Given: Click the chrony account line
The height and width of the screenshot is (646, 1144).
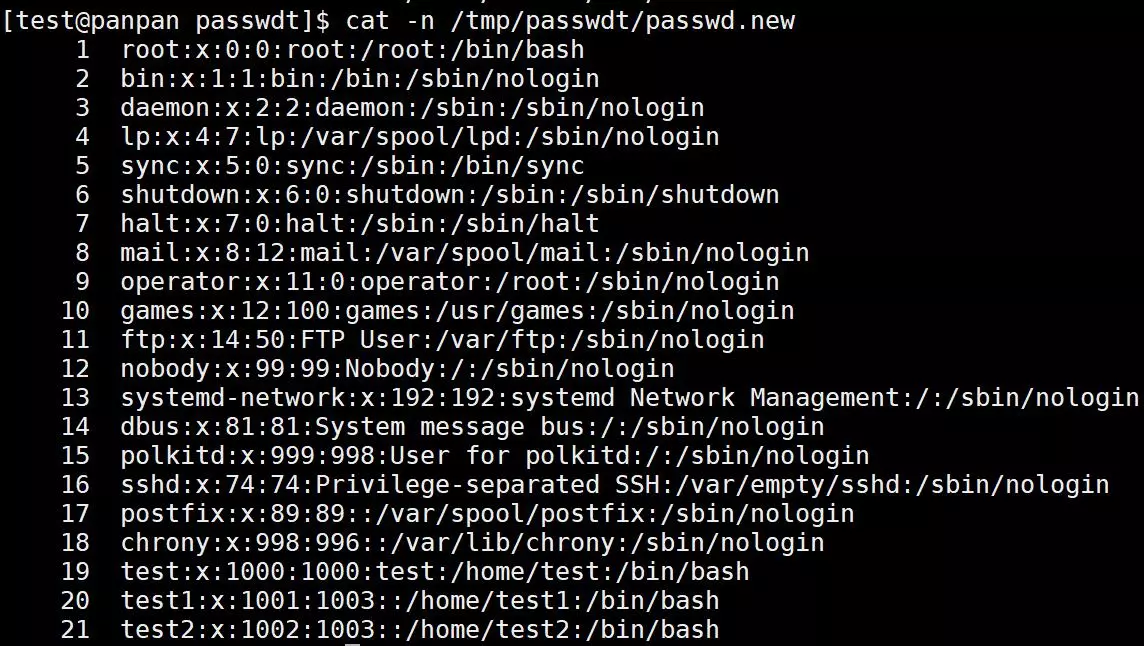Looking at the screenshot, I should (472, 542).
